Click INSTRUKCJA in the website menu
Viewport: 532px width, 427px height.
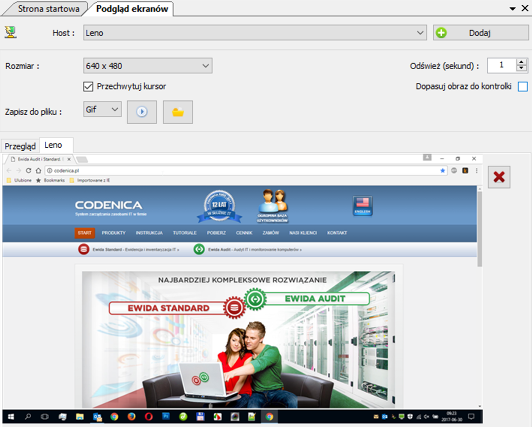pyautogui.click(x=149, y=233)
